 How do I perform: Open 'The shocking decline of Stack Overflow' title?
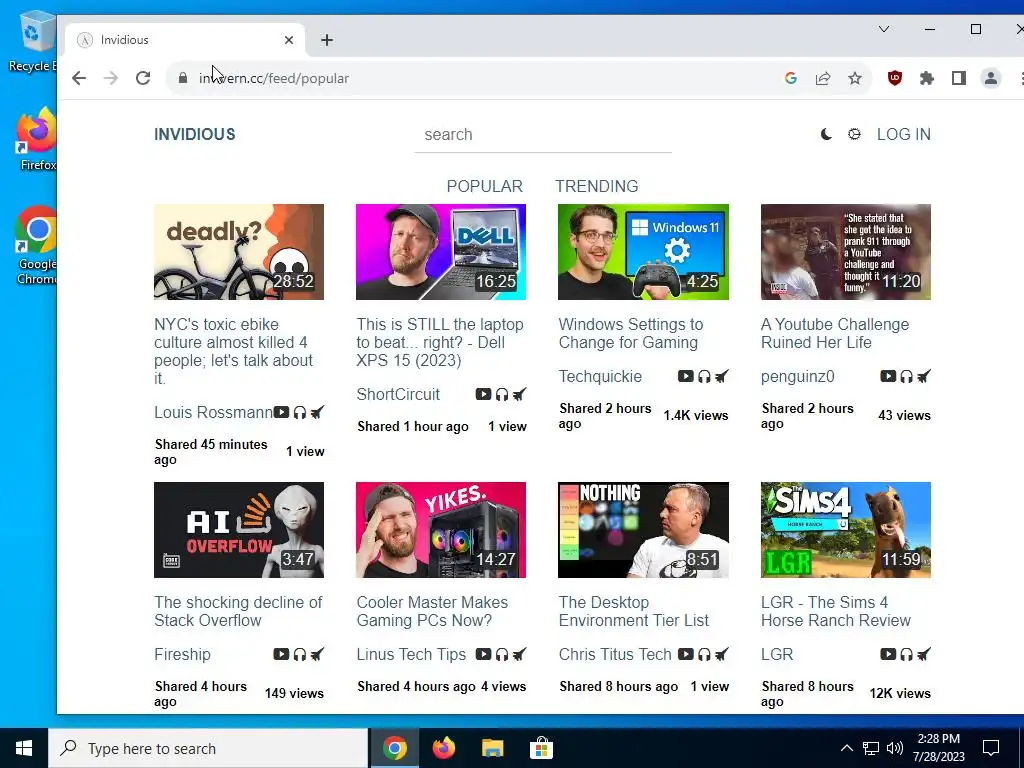238,611
